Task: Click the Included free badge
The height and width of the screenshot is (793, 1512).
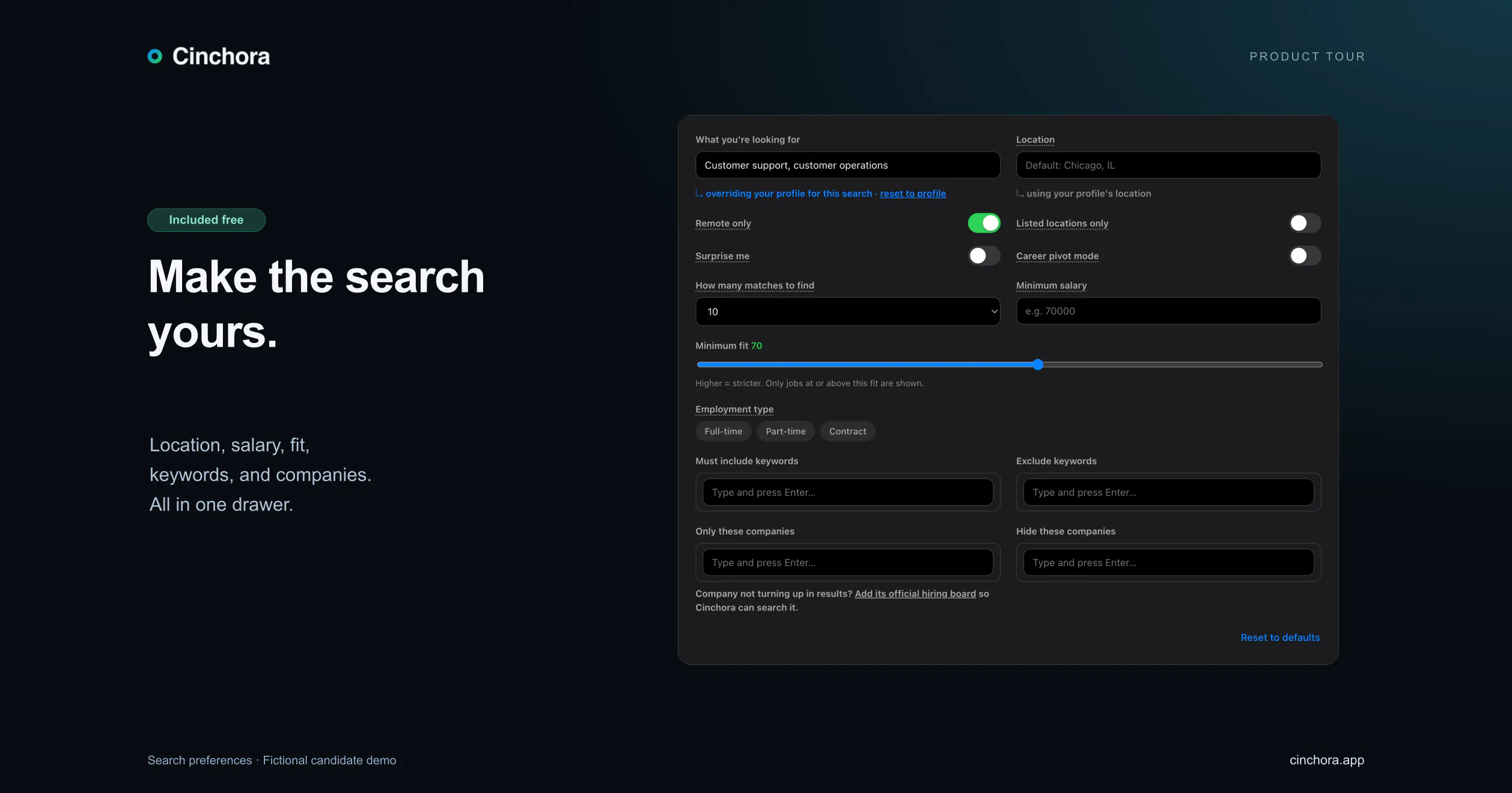Action: tap(206, 220)
